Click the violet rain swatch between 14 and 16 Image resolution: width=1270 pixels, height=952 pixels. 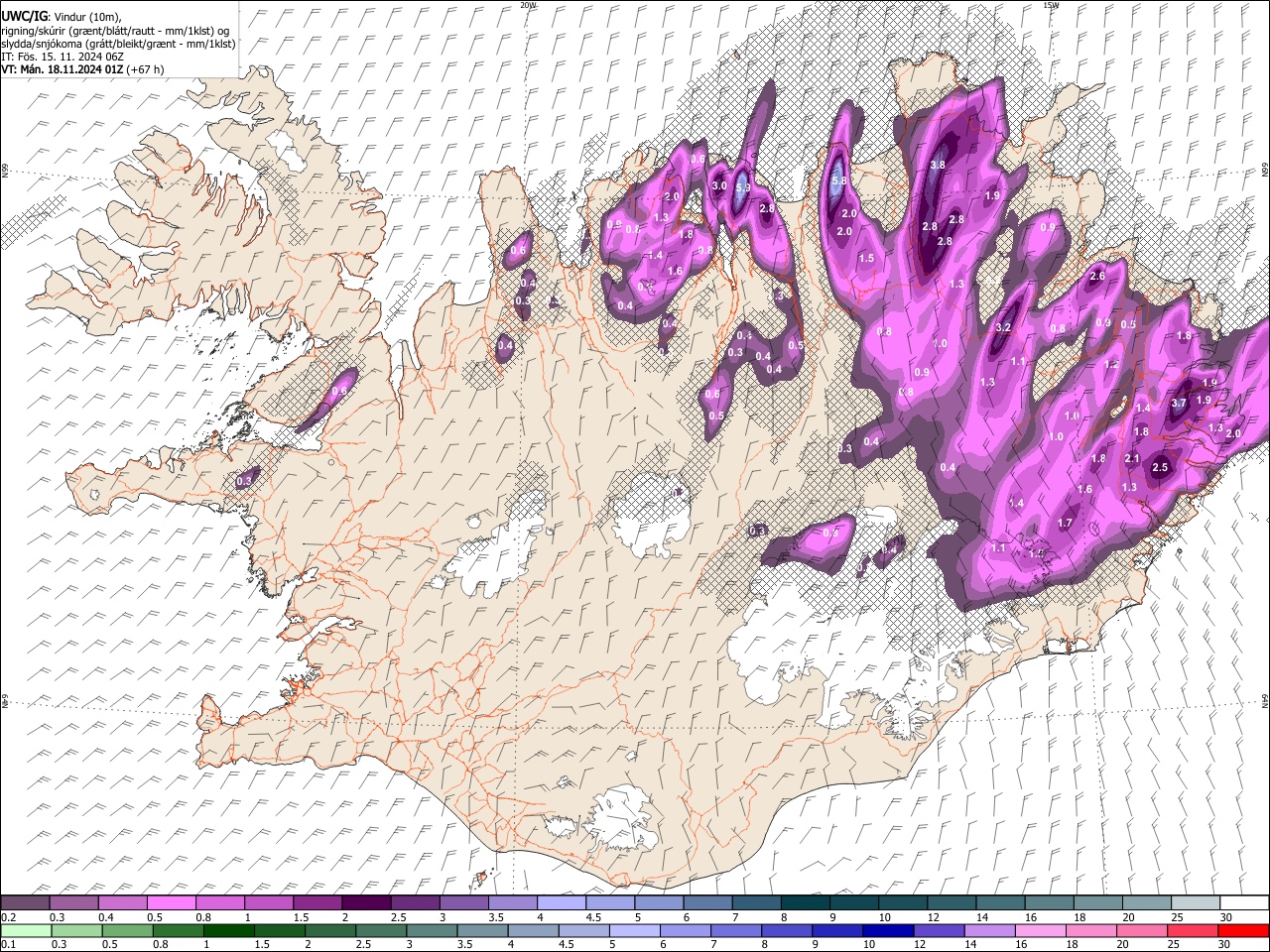tap(988, 931)
